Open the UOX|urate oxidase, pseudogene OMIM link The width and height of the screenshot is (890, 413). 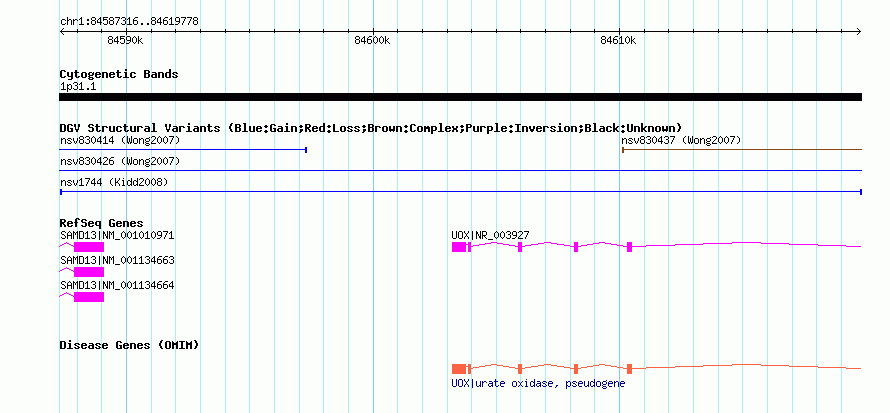(538, 384)
